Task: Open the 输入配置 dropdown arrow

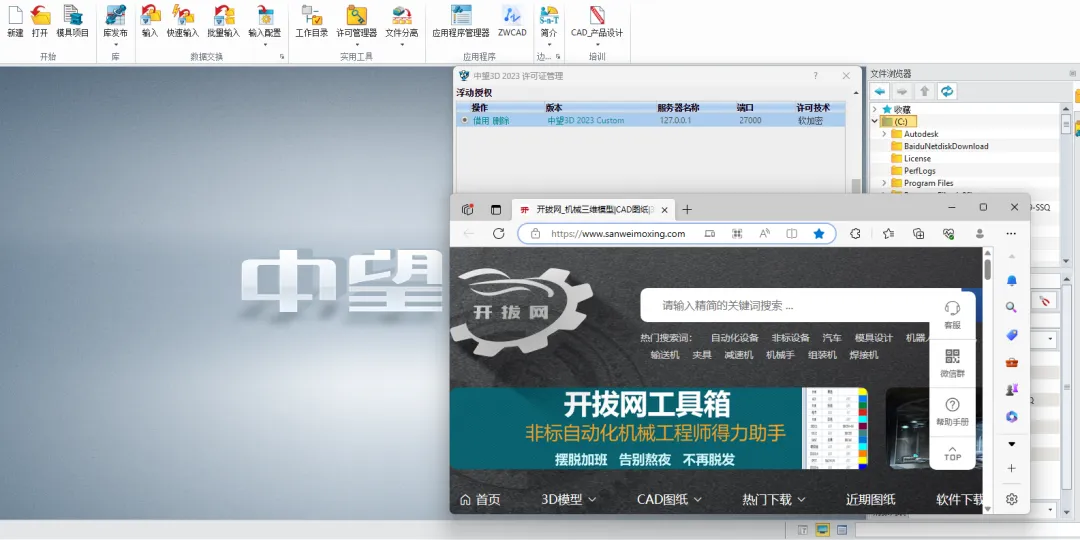Action: click(264, 45)
